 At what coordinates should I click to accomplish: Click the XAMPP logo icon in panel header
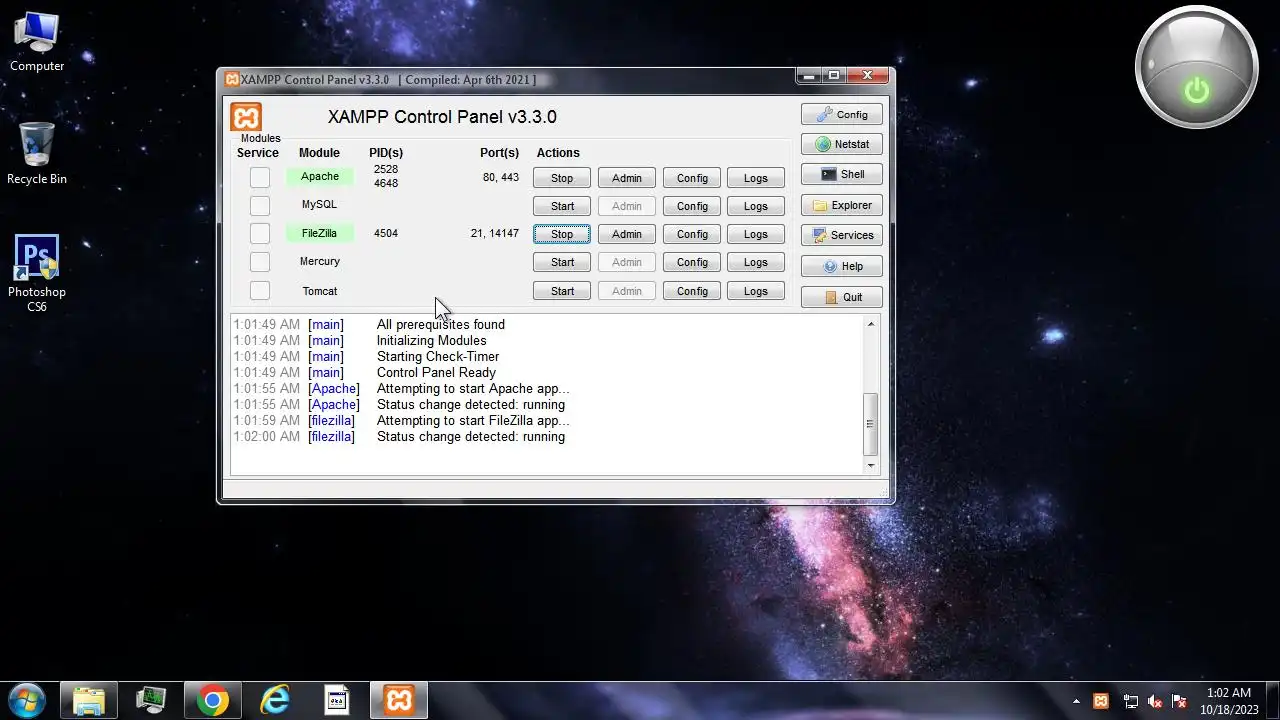click(246, 117)
